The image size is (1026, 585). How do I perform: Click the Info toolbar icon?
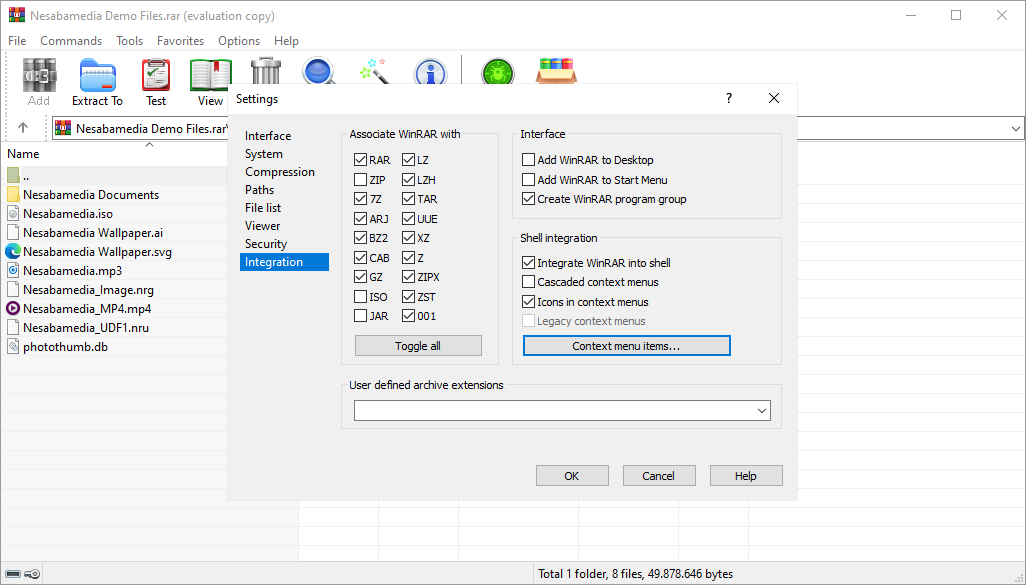(x=430, y=73)
